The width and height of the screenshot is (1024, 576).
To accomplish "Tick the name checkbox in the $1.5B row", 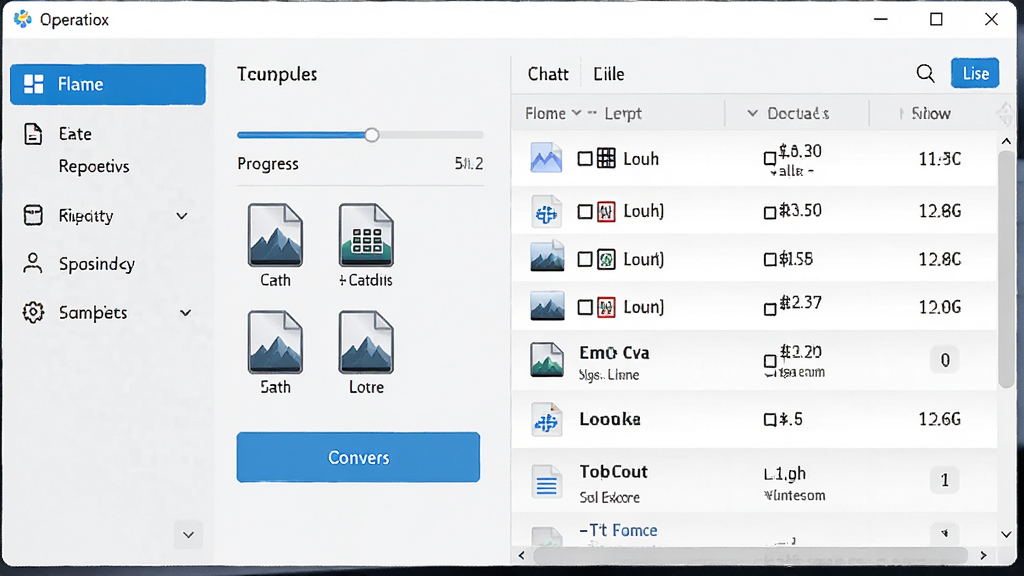I will click(x=585, y=259).
